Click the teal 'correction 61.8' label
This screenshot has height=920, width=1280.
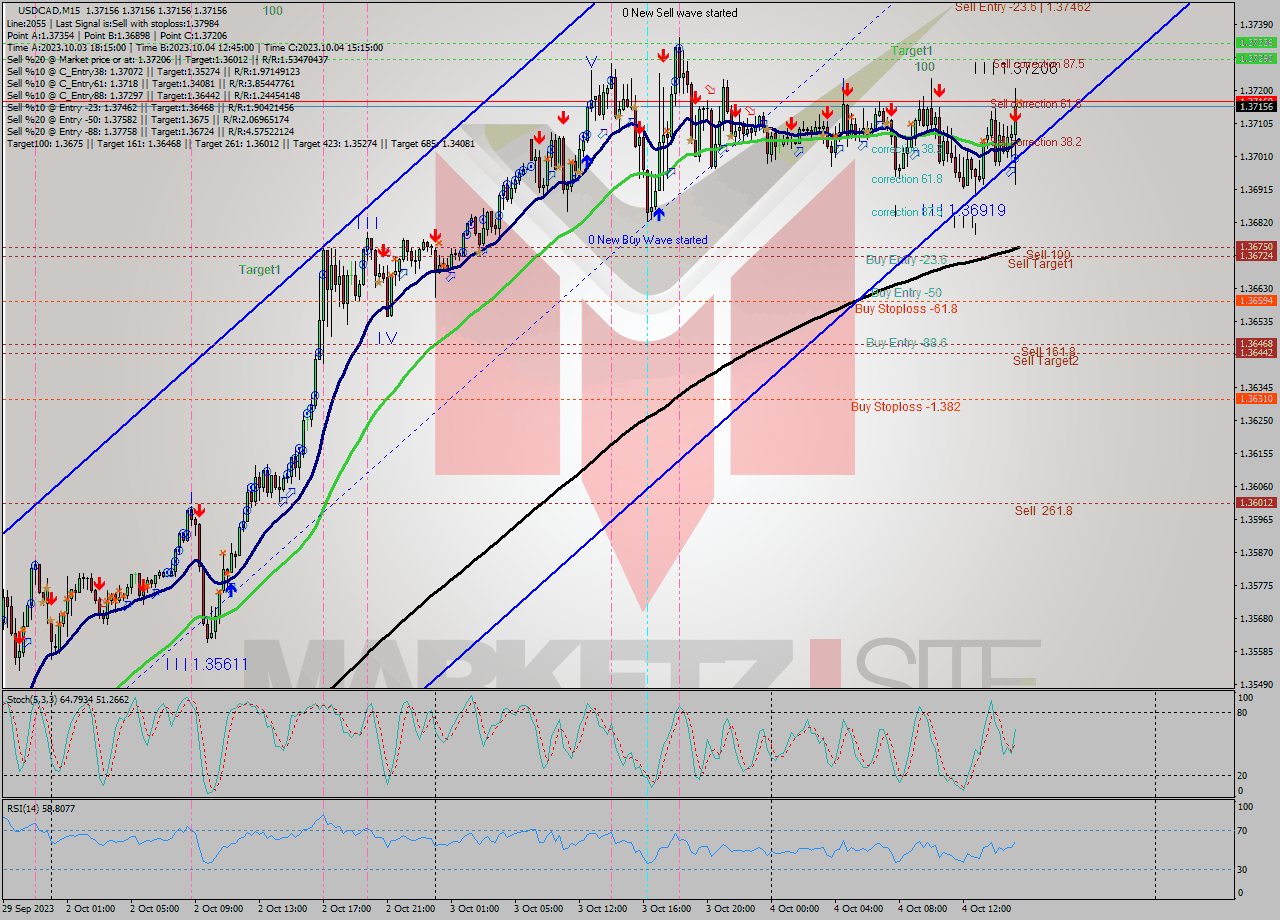tap(906, 179)
